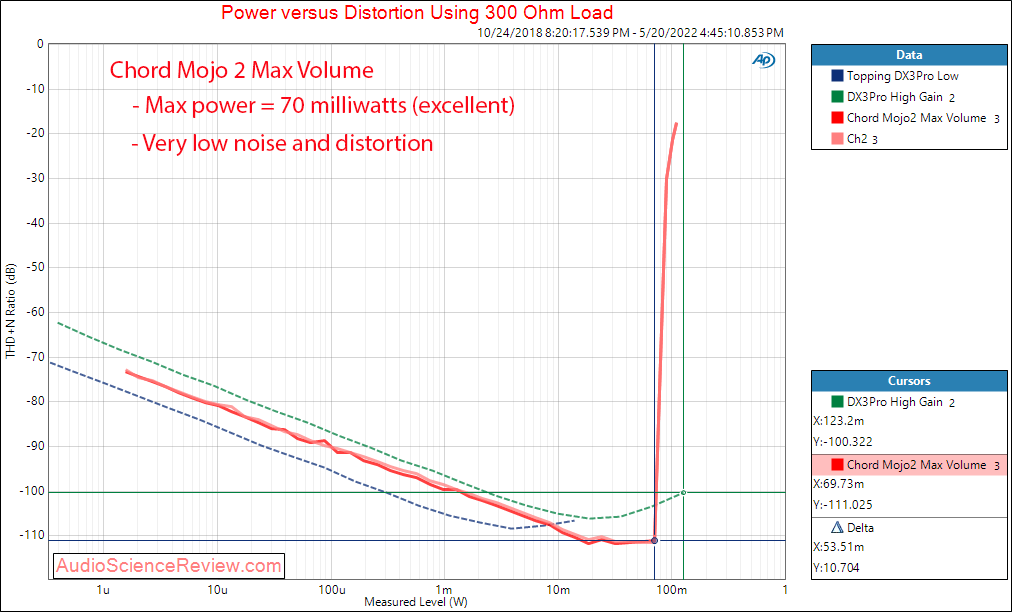The height and width of the screenshot is (612, 1012).
Task: Click the -20 tick on the y-axis
Action: click(35, 134)
